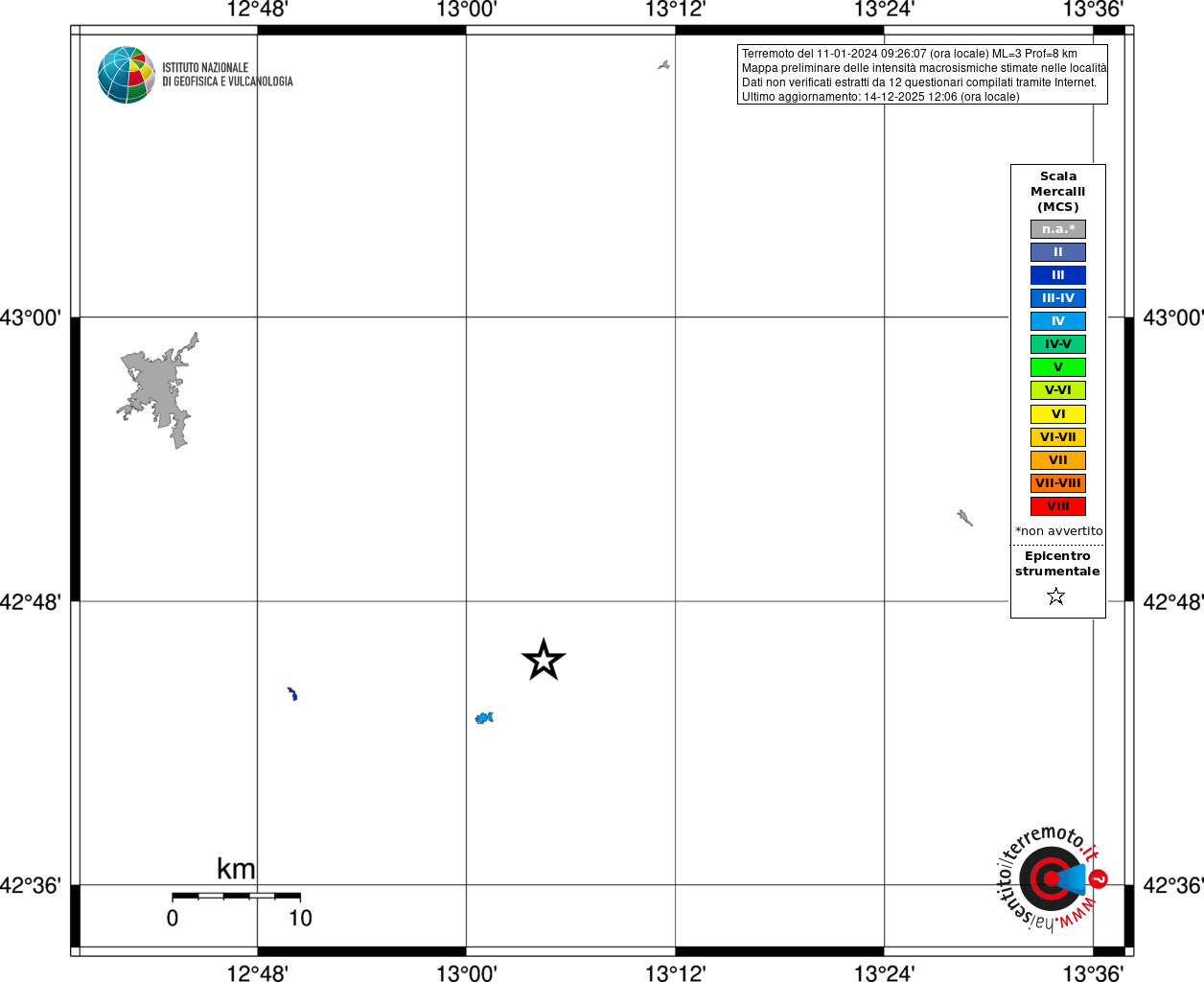Click the small gray locality near 13°24'
The height and width of the screenshot is (982, 1204).
pos(964,518)
